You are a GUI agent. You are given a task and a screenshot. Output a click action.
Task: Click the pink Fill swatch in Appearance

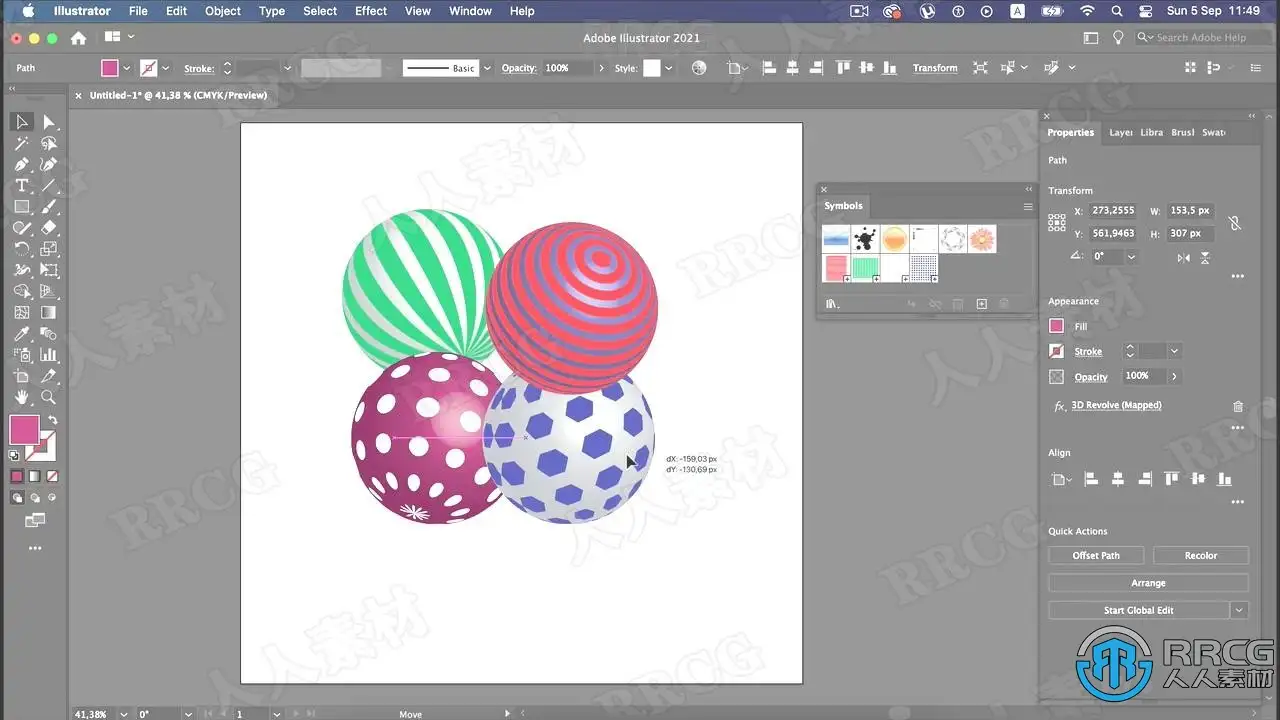(1056, 326)
